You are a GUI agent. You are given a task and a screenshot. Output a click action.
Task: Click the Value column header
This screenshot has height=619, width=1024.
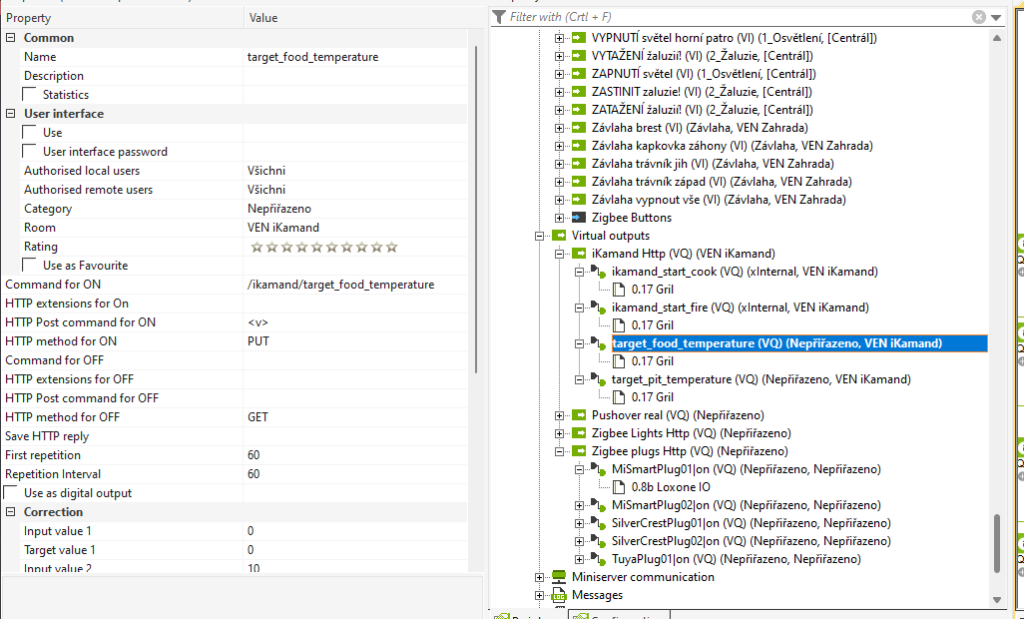coord(364,18)
